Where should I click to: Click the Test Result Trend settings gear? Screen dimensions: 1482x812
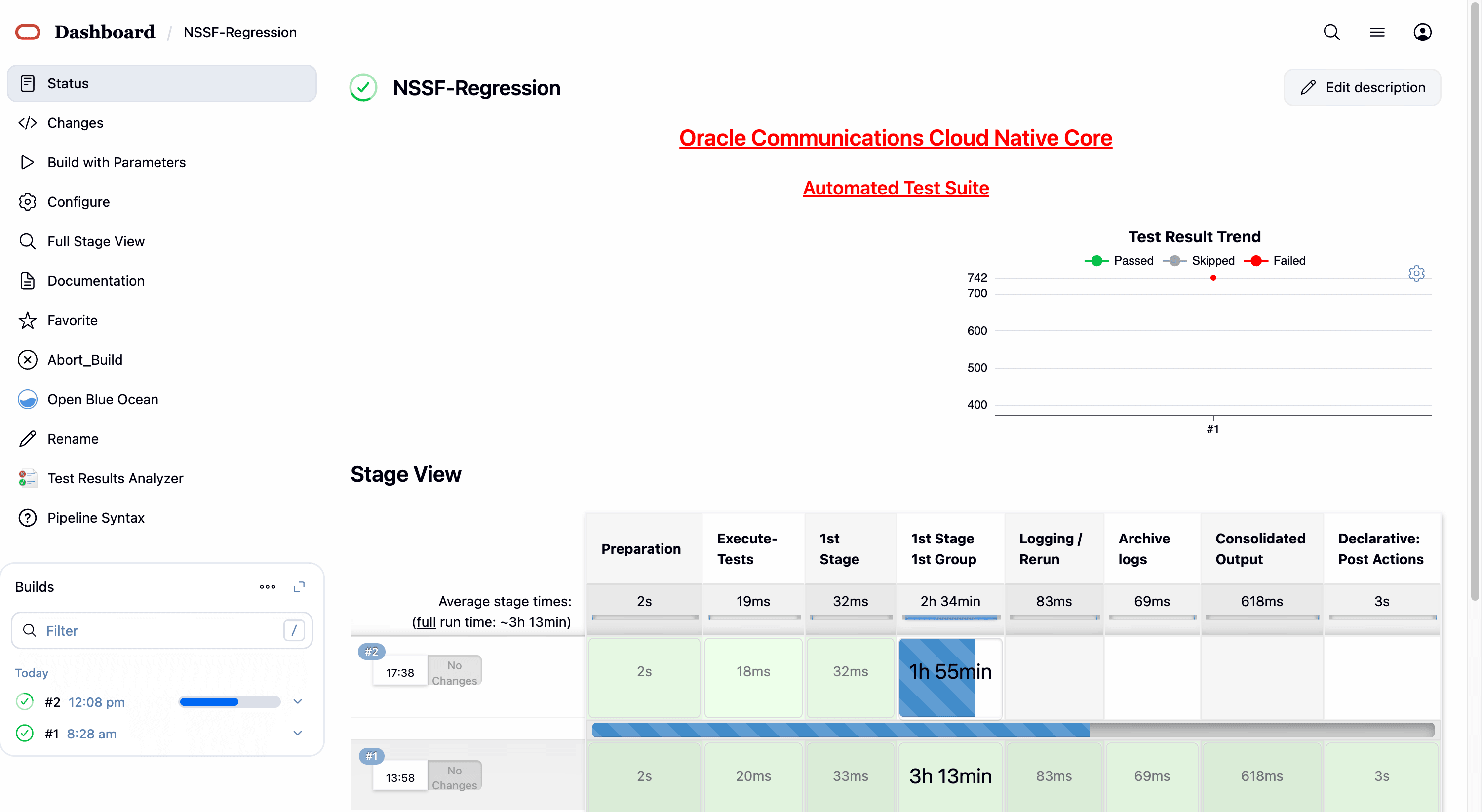(1416, 273)
